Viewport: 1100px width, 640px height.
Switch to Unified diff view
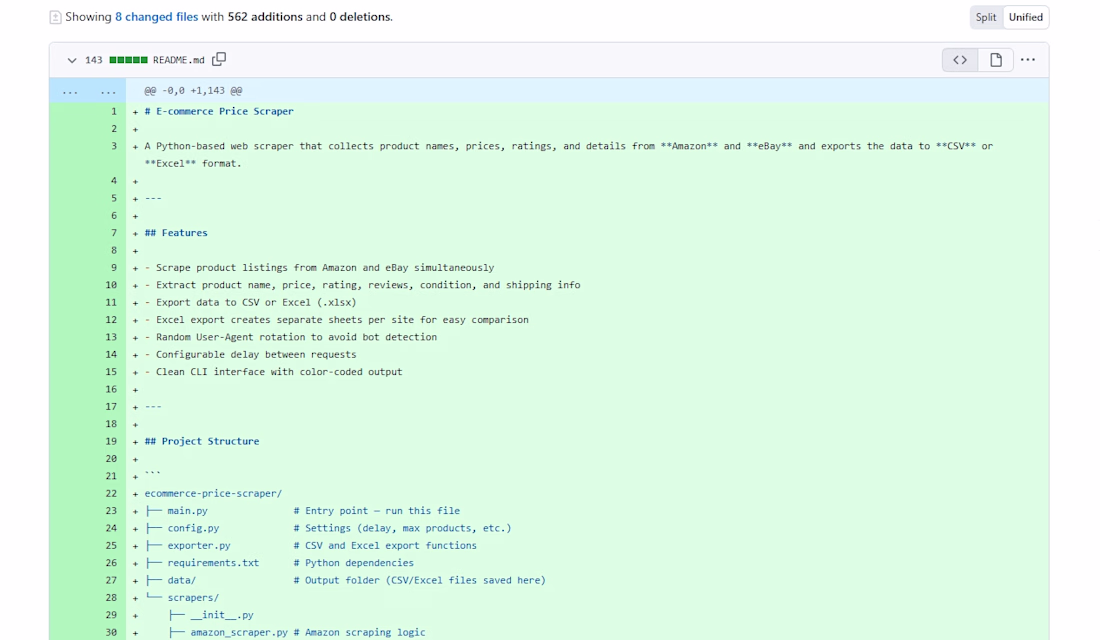coord(1026,17)
